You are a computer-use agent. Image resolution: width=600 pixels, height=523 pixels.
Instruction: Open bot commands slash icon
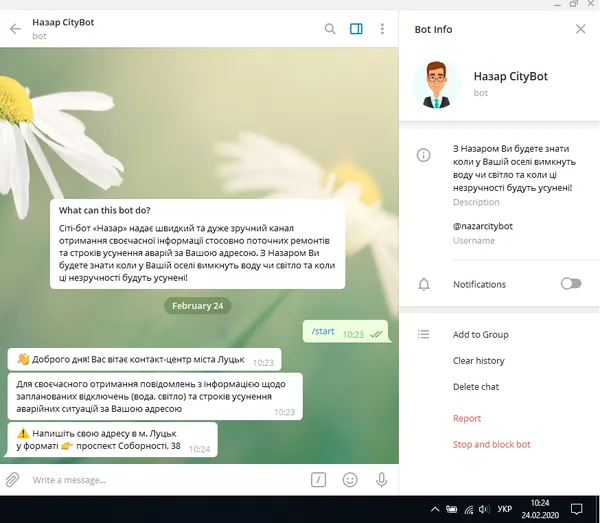point(318,480)
